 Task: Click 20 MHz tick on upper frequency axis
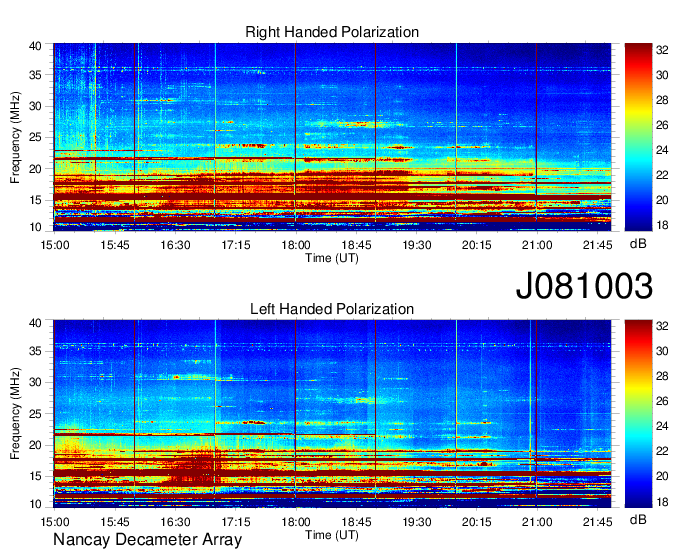pos(35,169)
